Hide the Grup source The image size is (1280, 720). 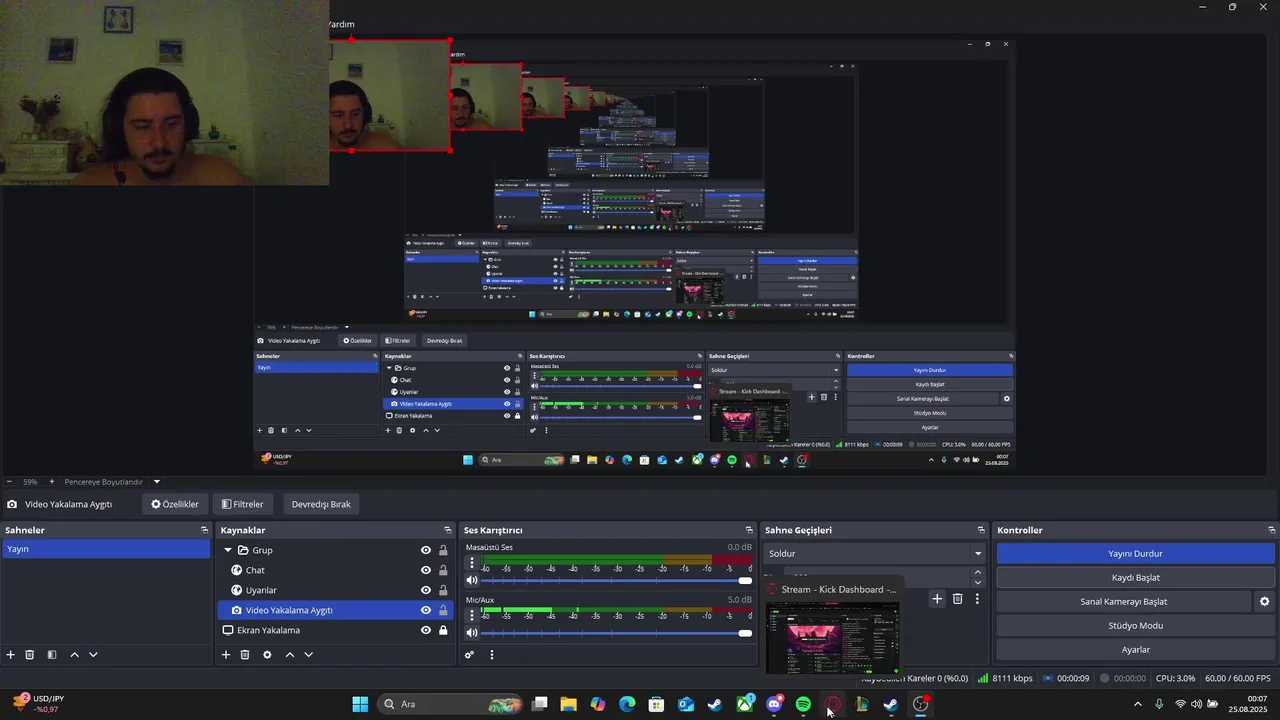click(426, 550)
